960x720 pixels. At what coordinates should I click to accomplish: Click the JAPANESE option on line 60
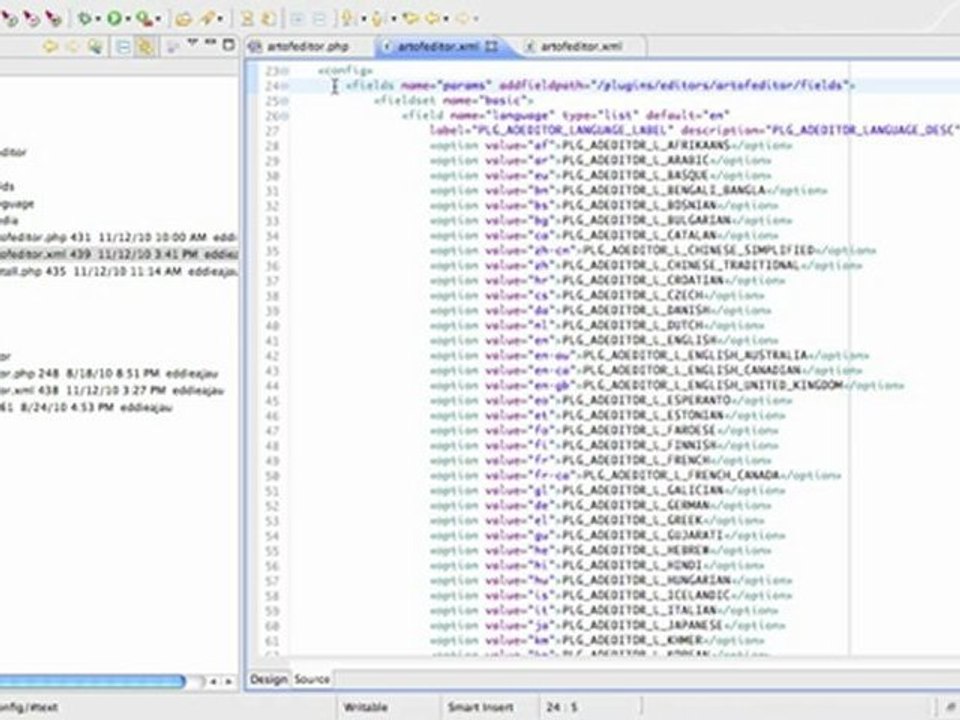[x=607, y=625]
